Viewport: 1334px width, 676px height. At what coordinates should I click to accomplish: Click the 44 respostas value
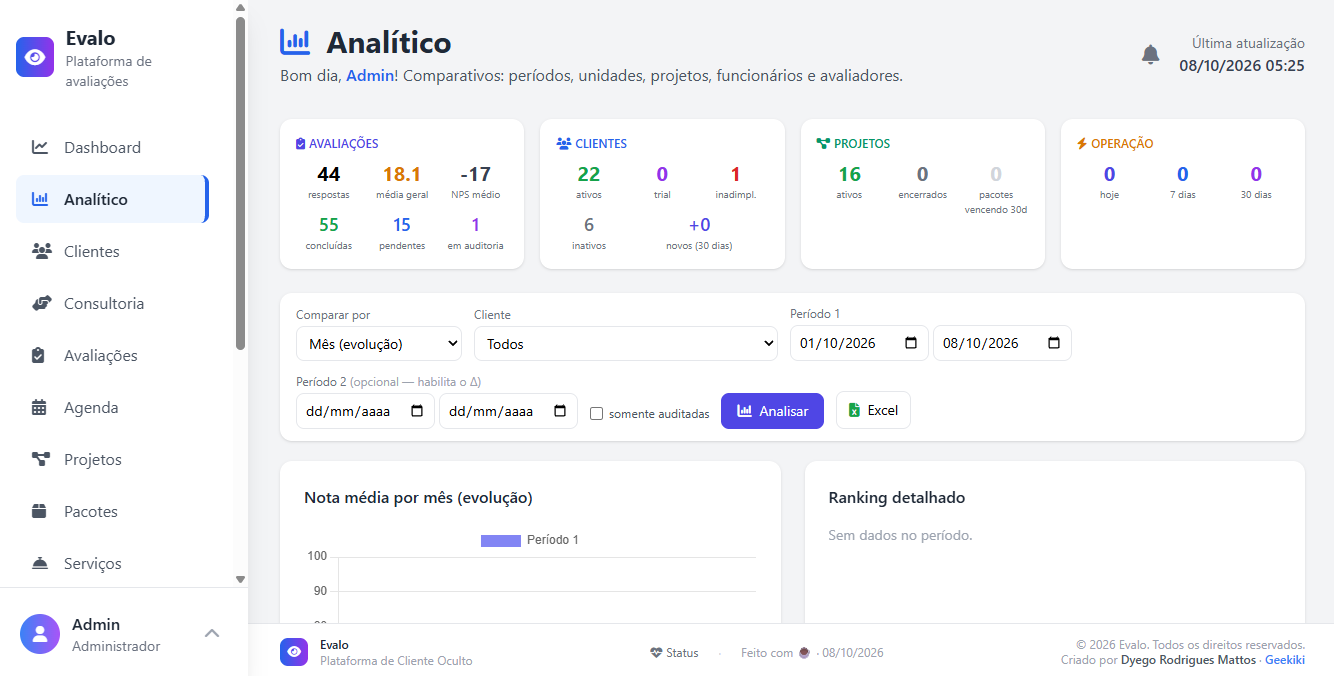329,174
